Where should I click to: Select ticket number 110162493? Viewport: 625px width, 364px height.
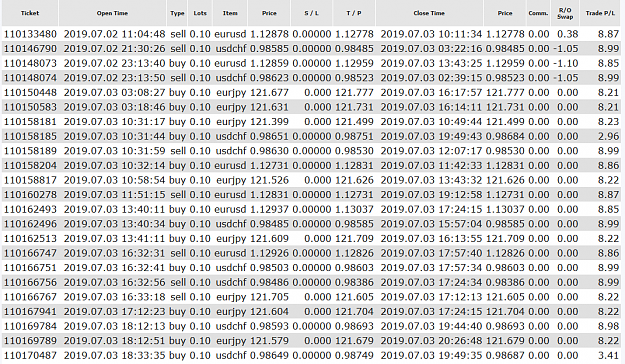tap(30, 209)
